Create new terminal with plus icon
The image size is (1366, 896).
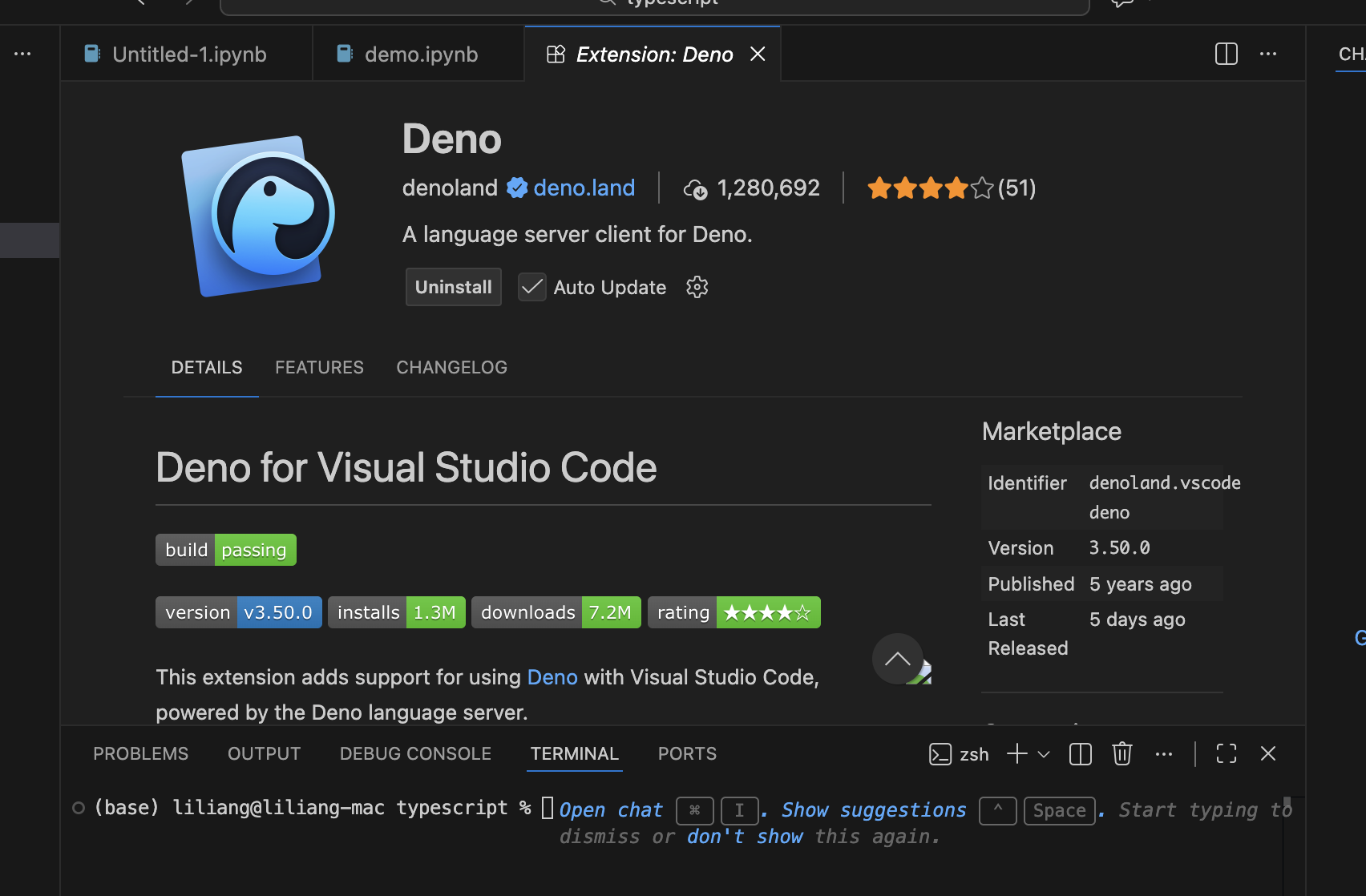1017,753
